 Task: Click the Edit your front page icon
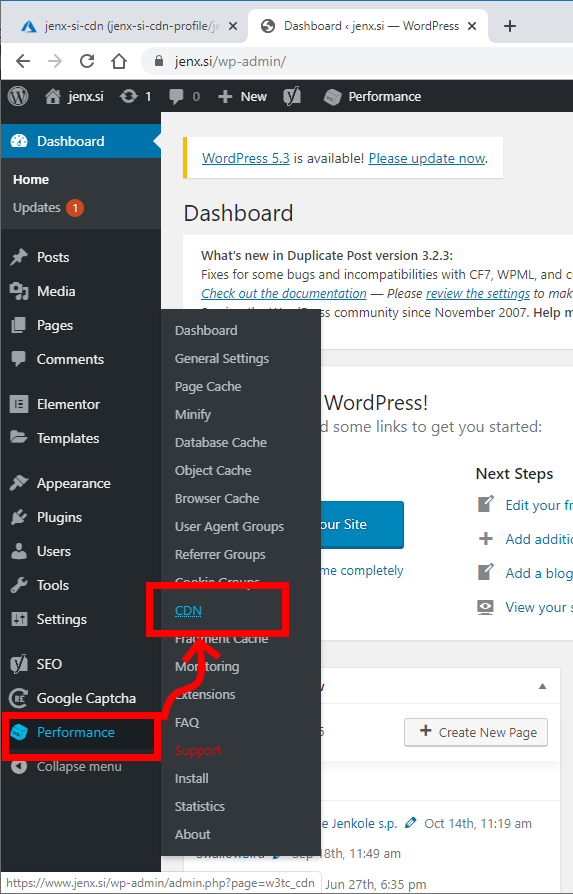tap(485, 505)
